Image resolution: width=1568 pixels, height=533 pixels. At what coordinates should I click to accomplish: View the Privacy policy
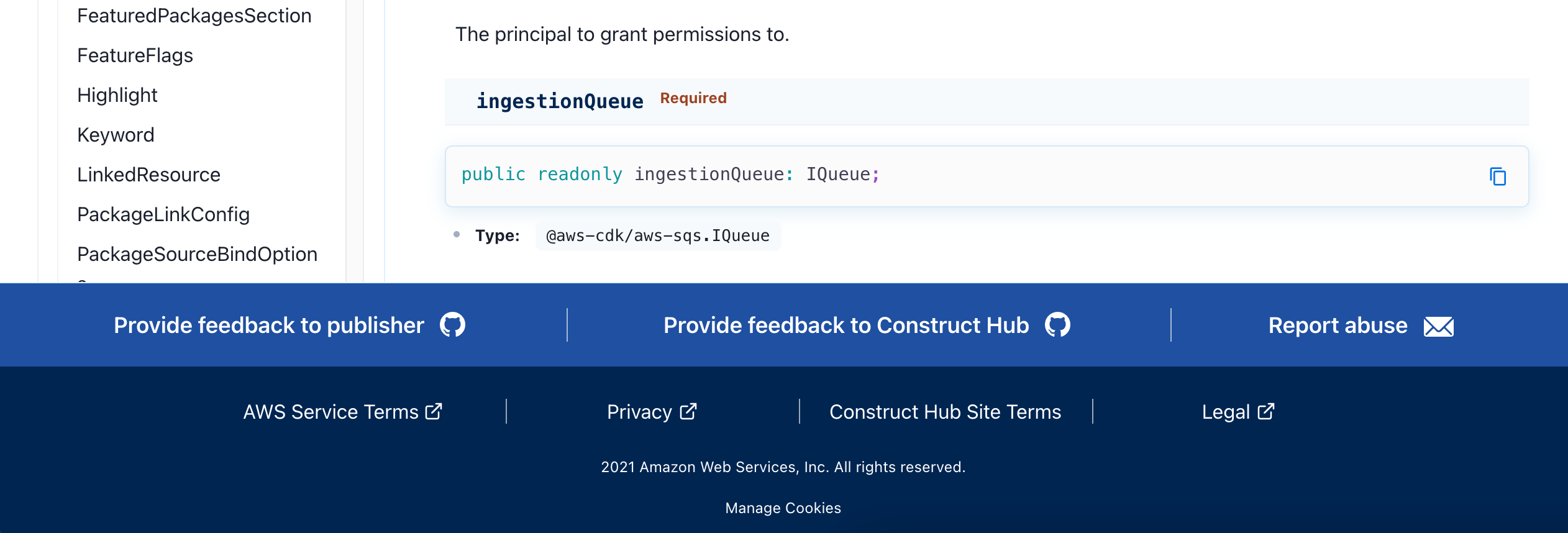point(640,411)
